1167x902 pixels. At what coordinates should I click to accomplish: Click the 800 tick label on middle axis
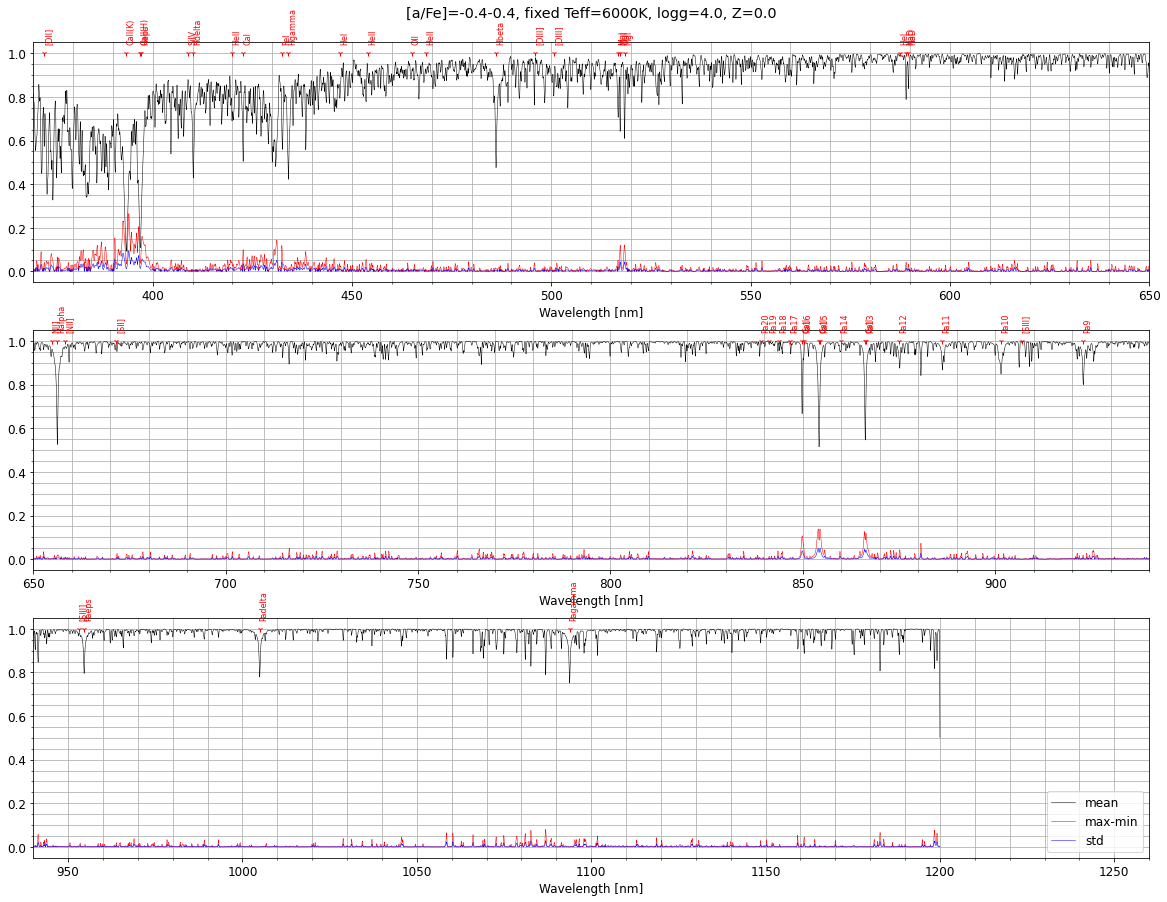[610, 583]
